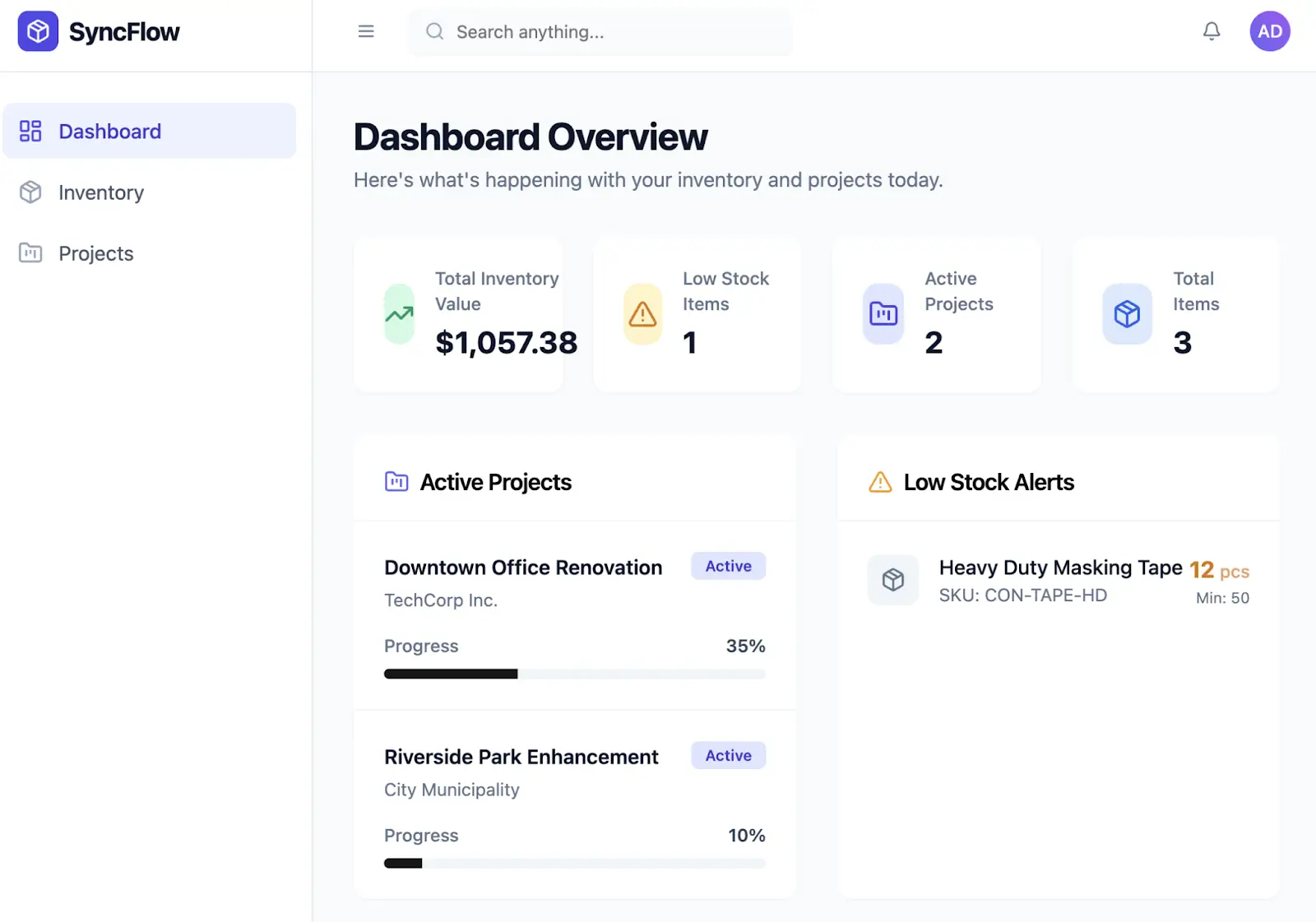Click the warning triangle icon on Low Stock Items card
This screenshot has height=922, width=1316.
642,314
